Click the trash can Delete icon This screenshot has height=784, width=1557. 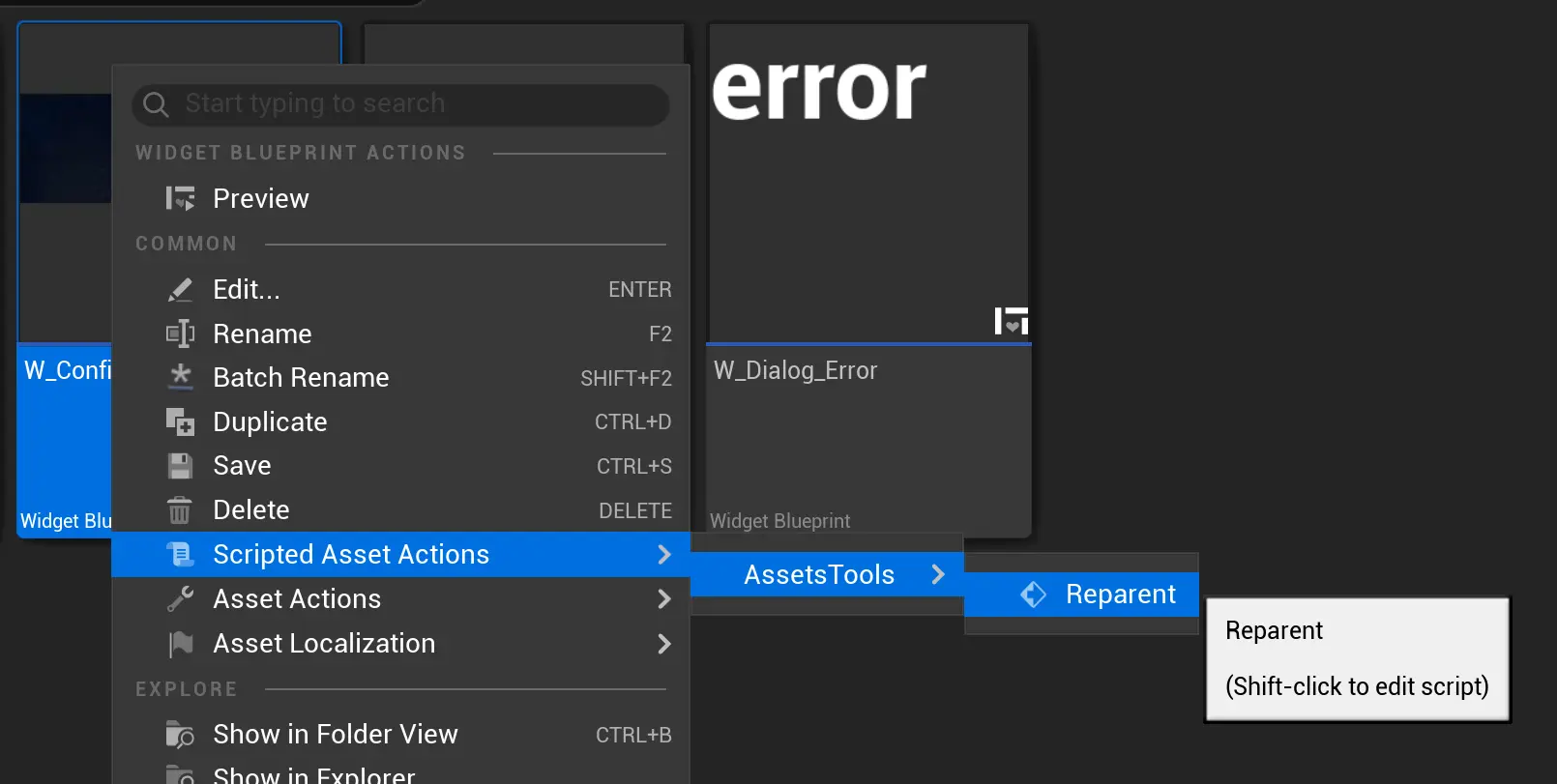180,510
